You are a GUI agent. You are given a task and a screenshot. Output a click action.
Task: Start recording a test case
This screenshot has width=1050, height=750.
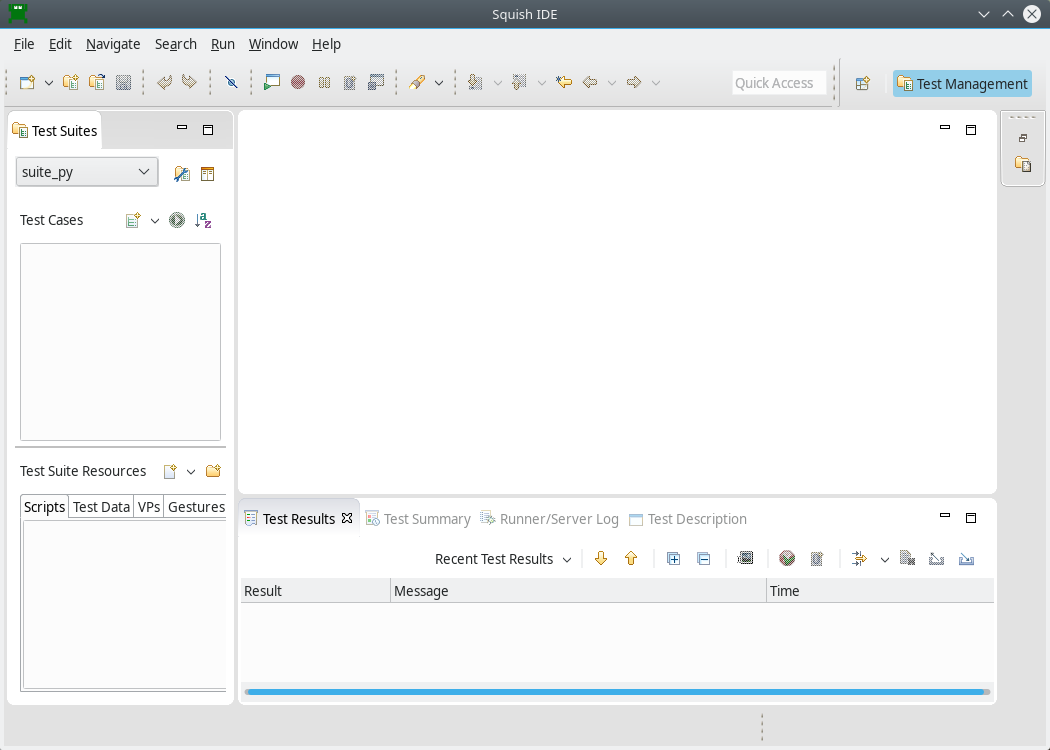(x=297, y=82)
